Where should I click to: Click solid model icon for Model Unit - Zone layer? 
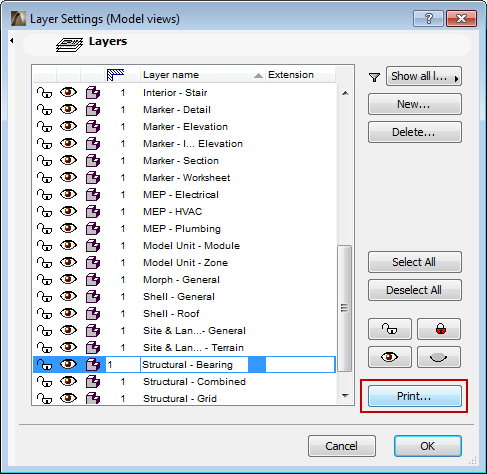click(x=93, y=263)
